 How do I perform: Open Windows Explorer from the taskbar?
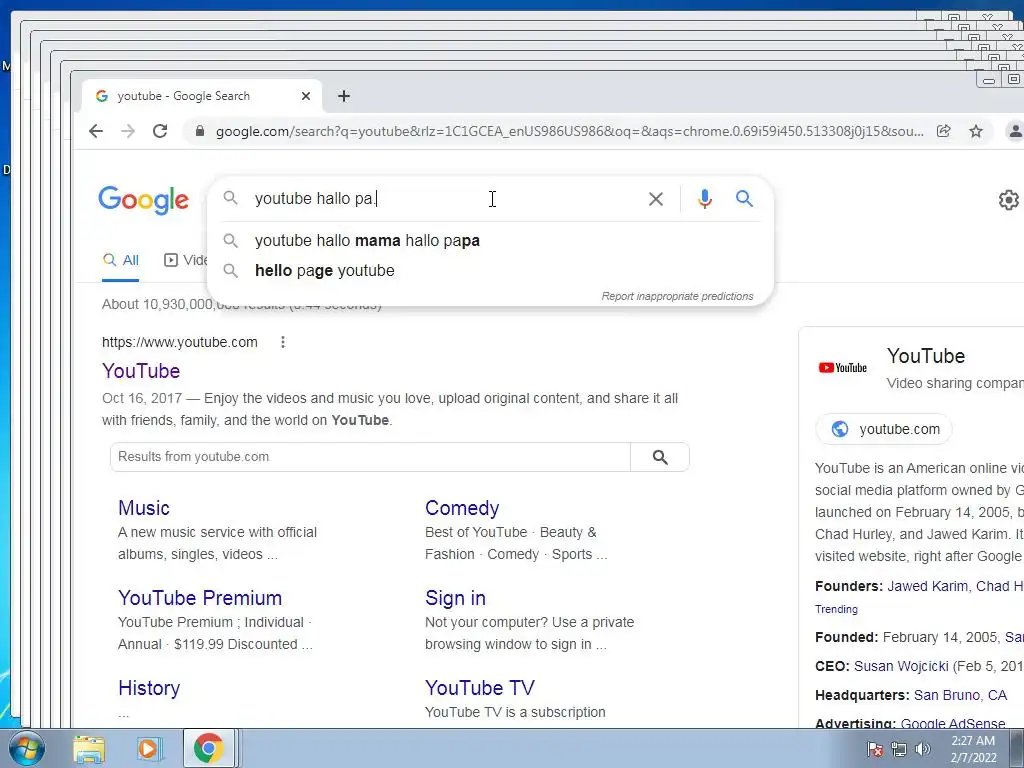point(89,749)
